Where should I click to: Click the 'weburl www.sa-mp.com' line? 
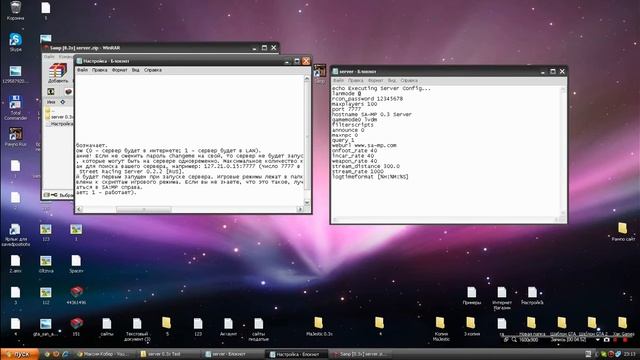364,145
